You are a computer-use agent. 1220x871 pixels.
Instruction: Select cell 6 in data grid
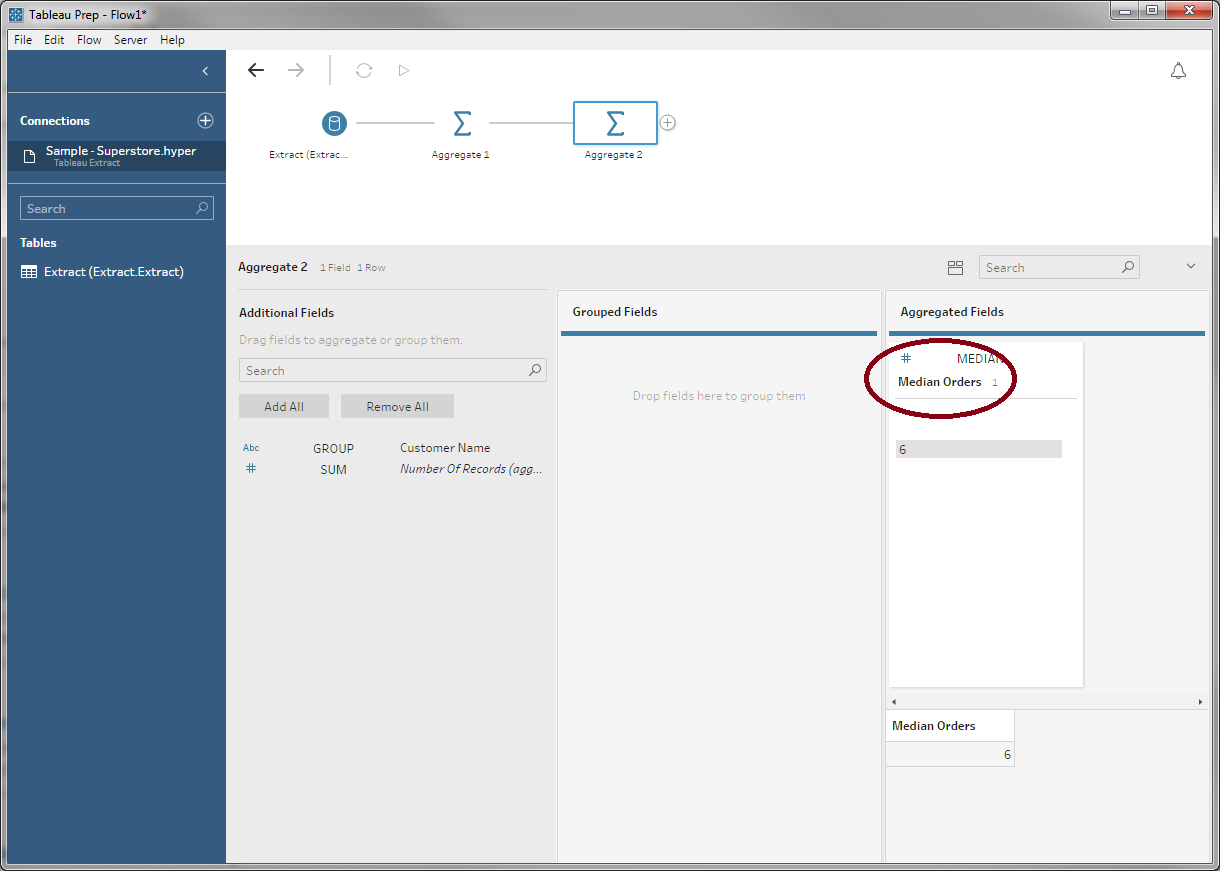click(950, 755)
